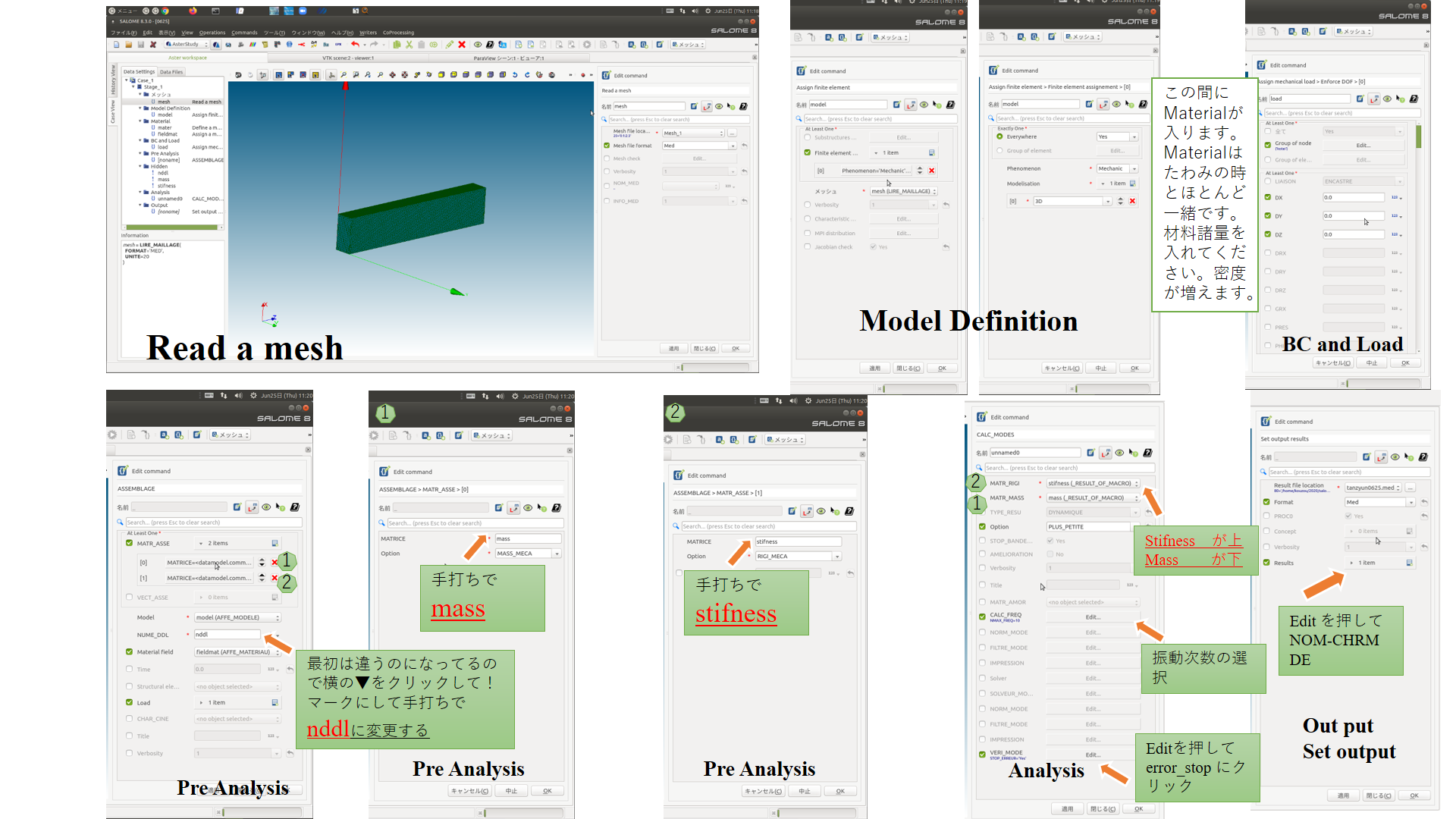Viewport: 1456px width, 819px height.
Task: Switch to the Data Files tab
Action: [x=171, y=72]
